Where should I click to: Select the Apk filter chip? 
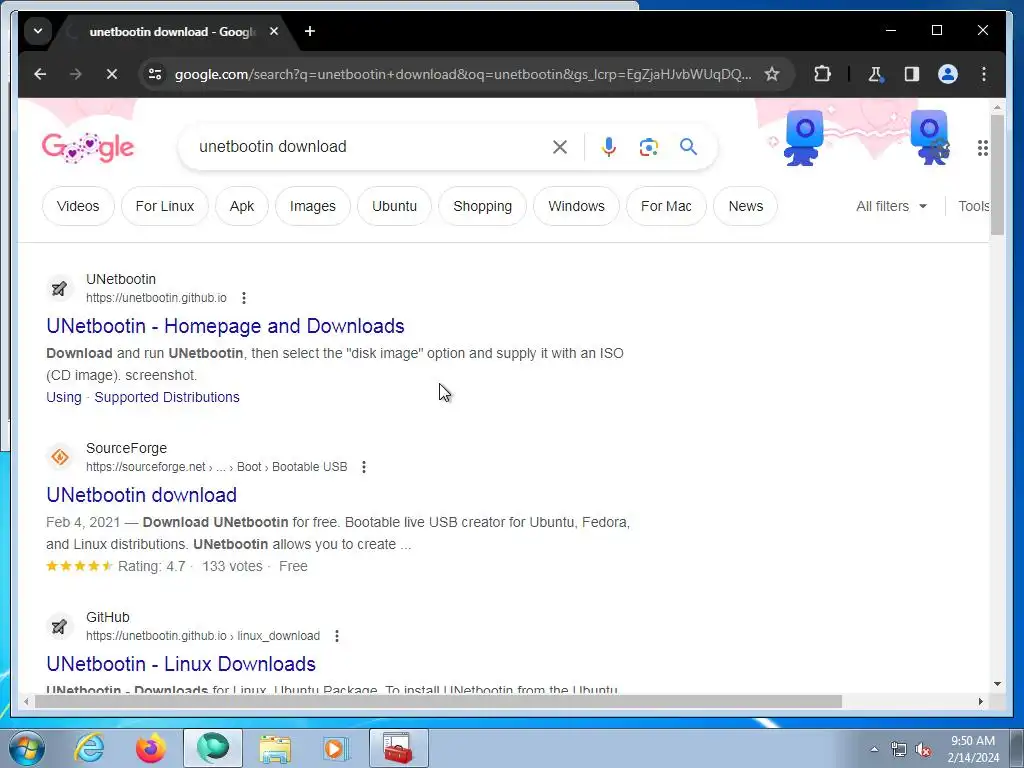[242, 206]
